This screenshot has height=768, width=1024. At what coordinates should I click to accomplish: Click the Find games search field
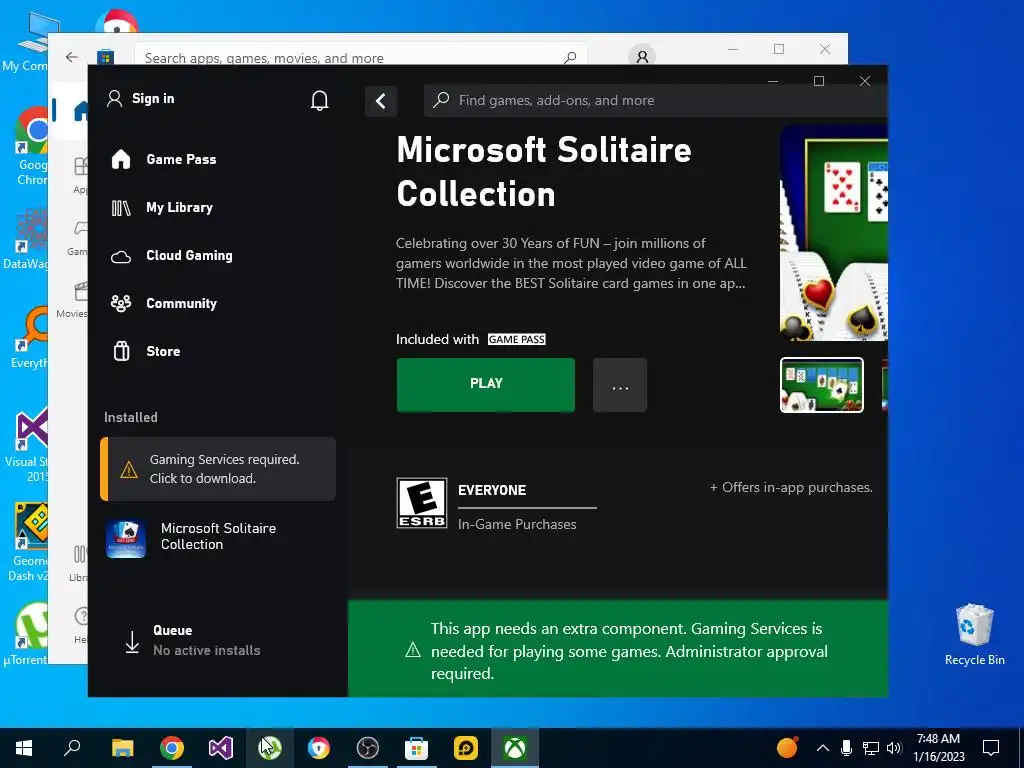[655, 101]
